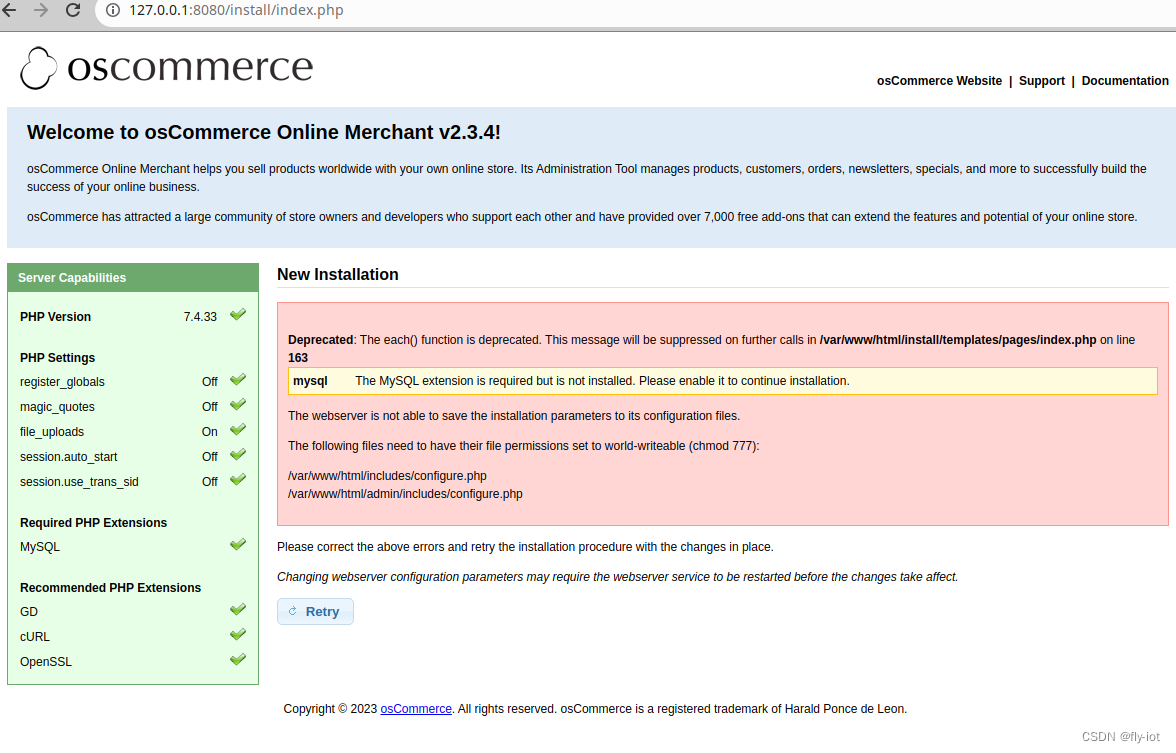
Task: Click the session.use_trans_sid setting name
Action: click(x=79, y=482)
